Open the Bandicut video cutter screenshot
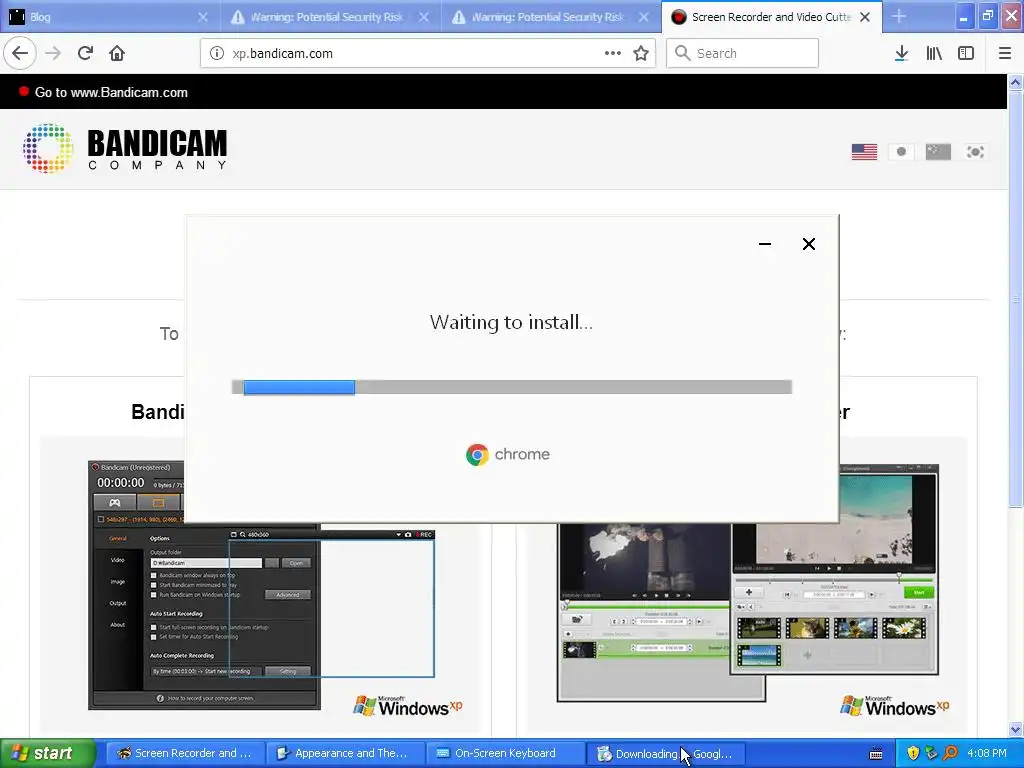This screenshot has height=768, width=1024. pos(748,583)
